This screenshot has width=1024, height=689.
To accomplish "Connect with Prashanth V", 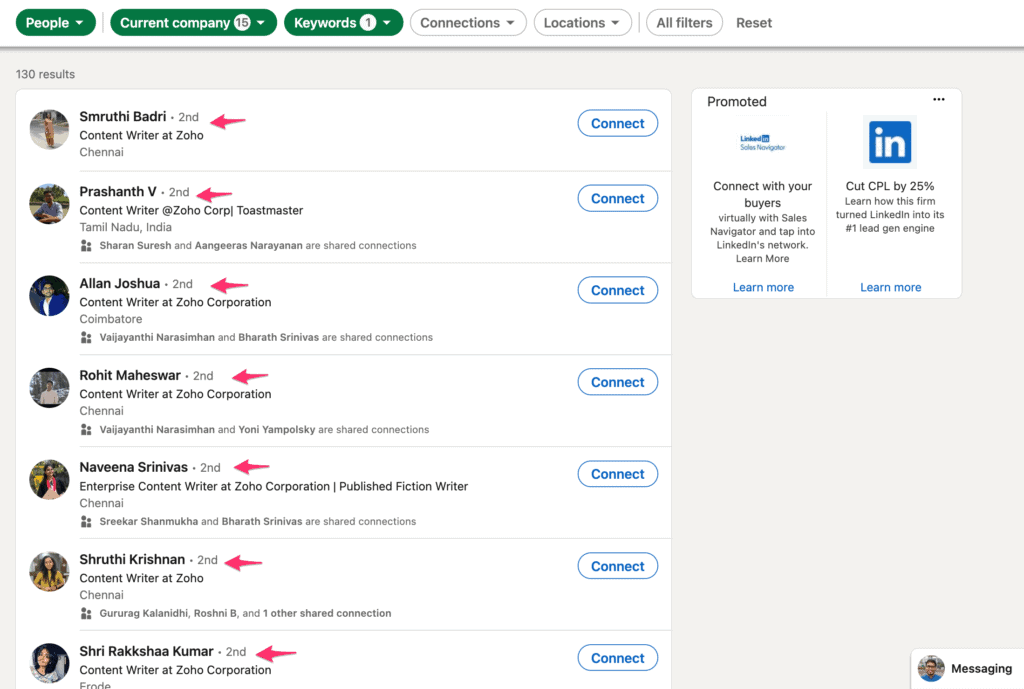I will coord(617,199).
